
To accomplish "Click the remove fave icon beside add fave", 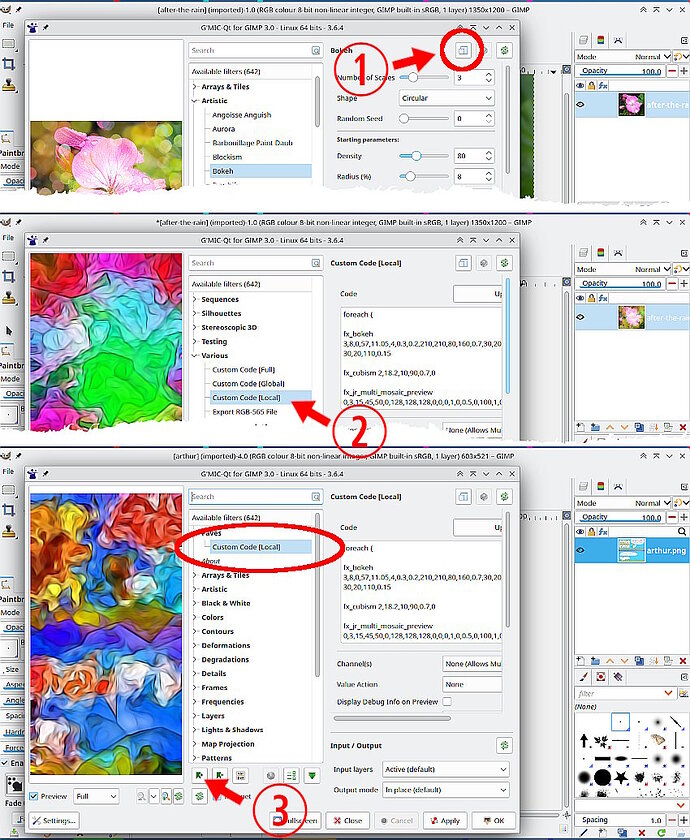I will [x=220, y=775].
